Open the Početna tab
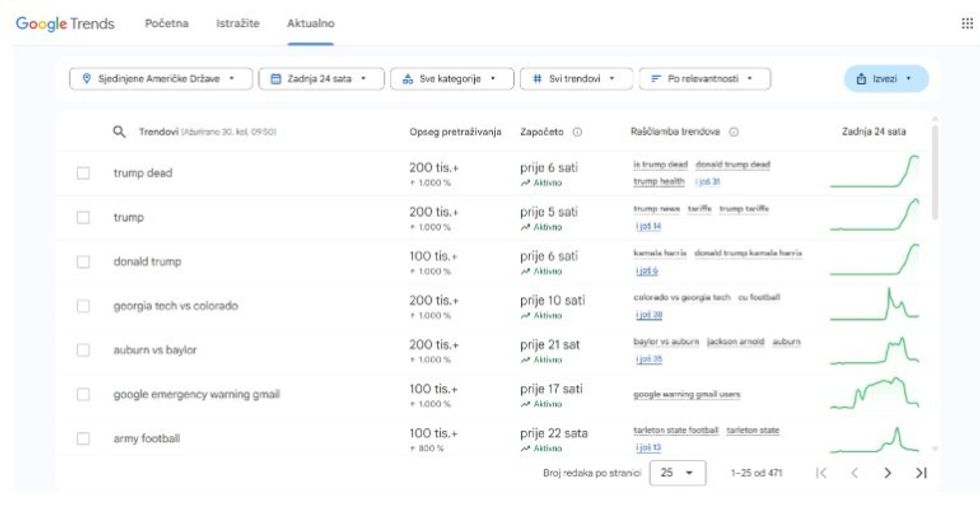Screen dimensions: 980x509 tap(167, 23)
